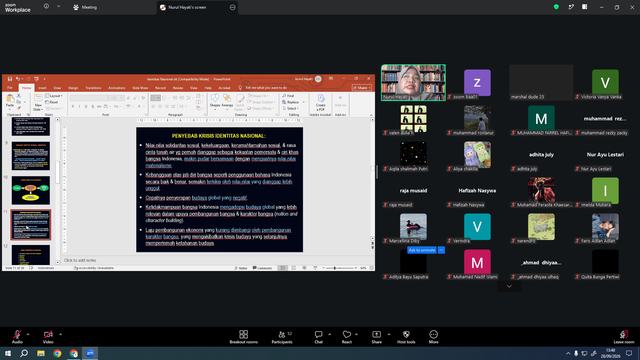Click Undo icon in PowerPoint title bar
This screenshot has height=360, width=640.
18,79
